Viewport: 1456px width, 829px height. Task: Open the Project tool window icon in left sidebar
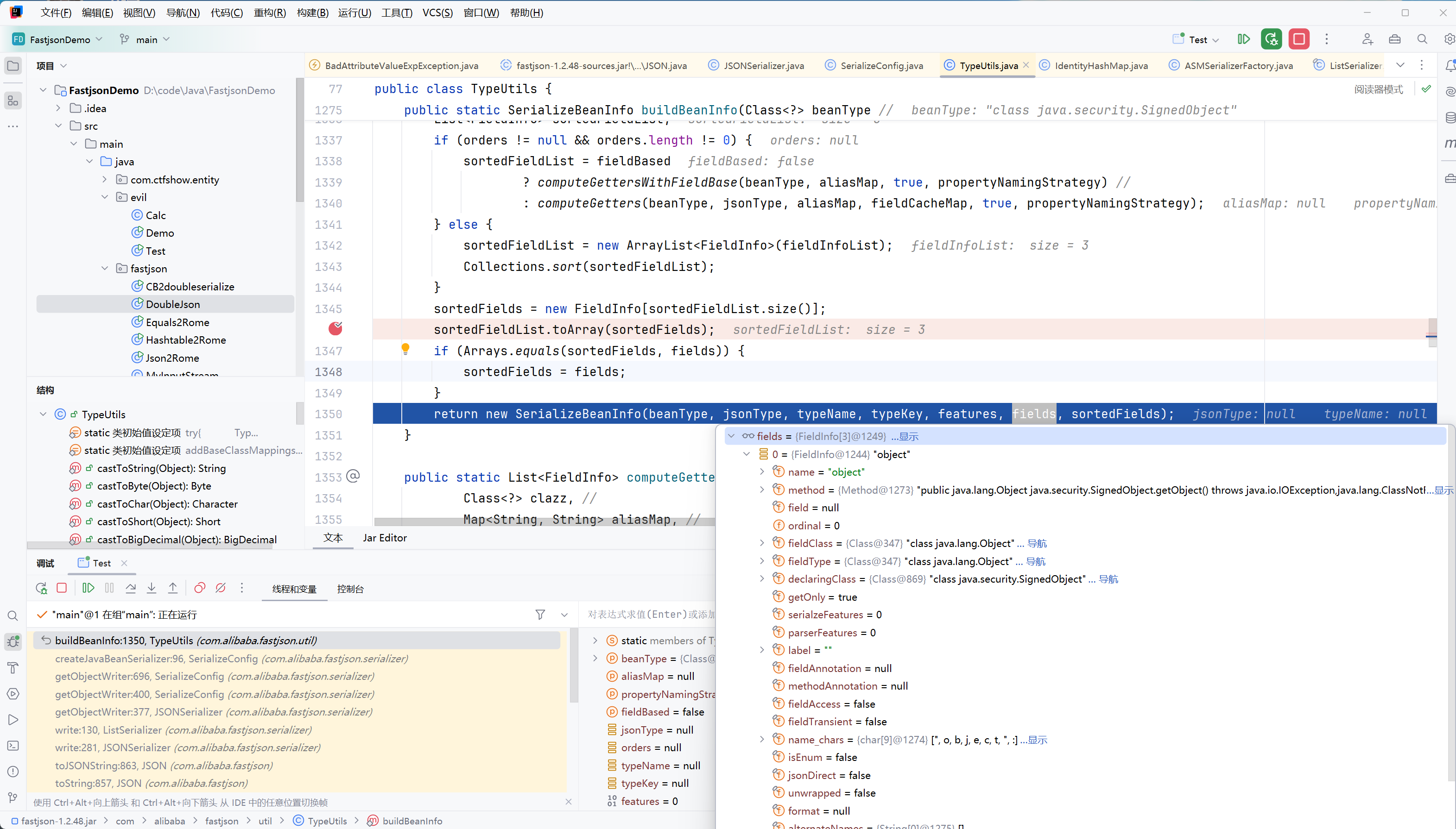click(x=13, y=65)
